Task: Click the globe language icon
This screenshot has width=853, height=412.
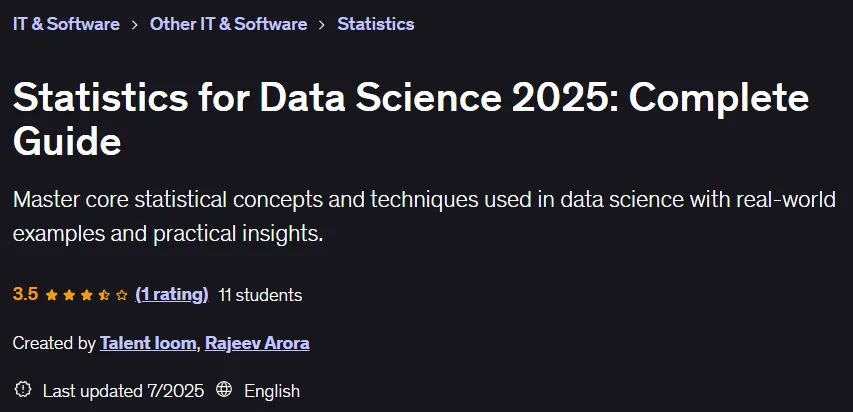Action: [x=224, y=390]
